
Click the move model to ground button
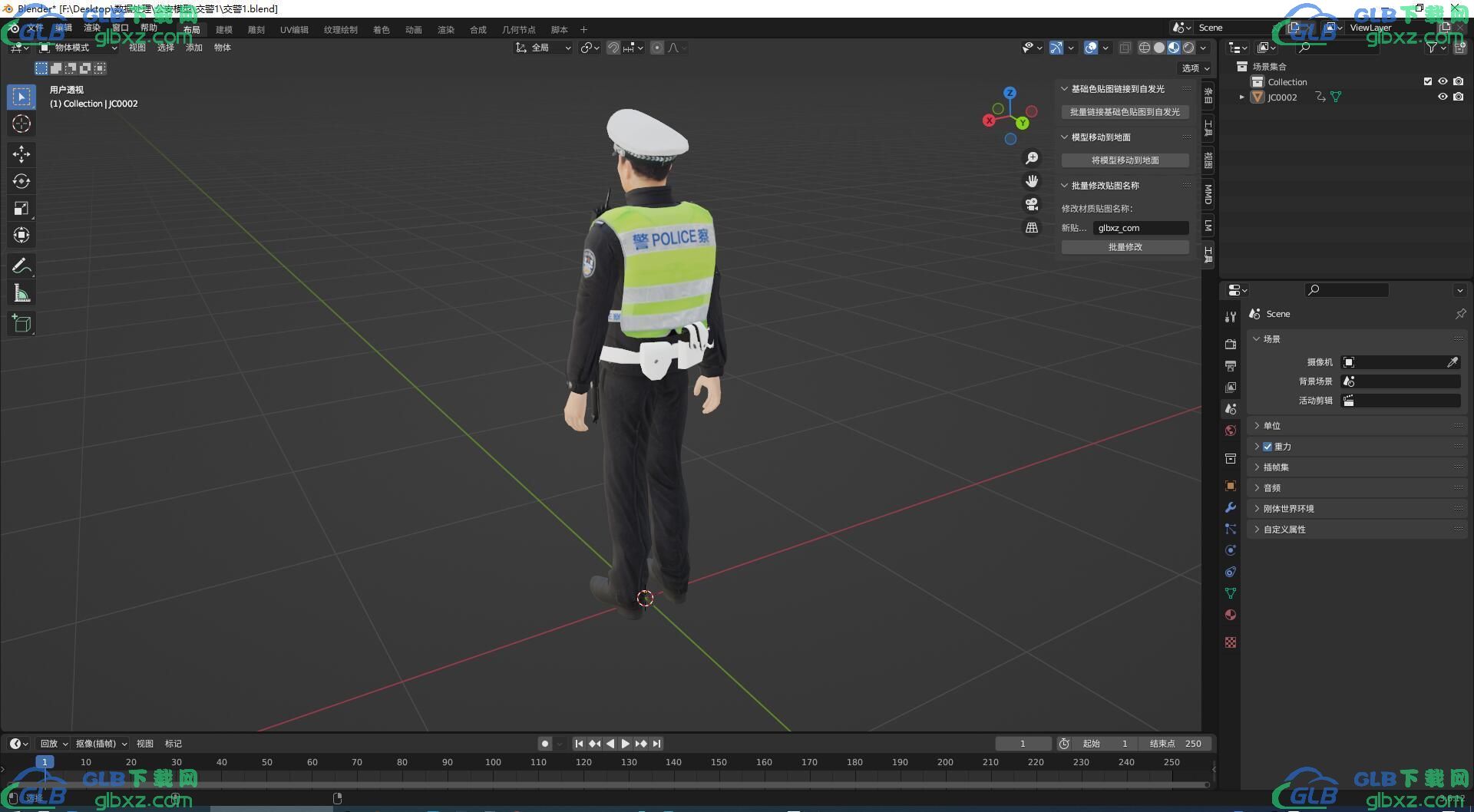point(1125,160)
